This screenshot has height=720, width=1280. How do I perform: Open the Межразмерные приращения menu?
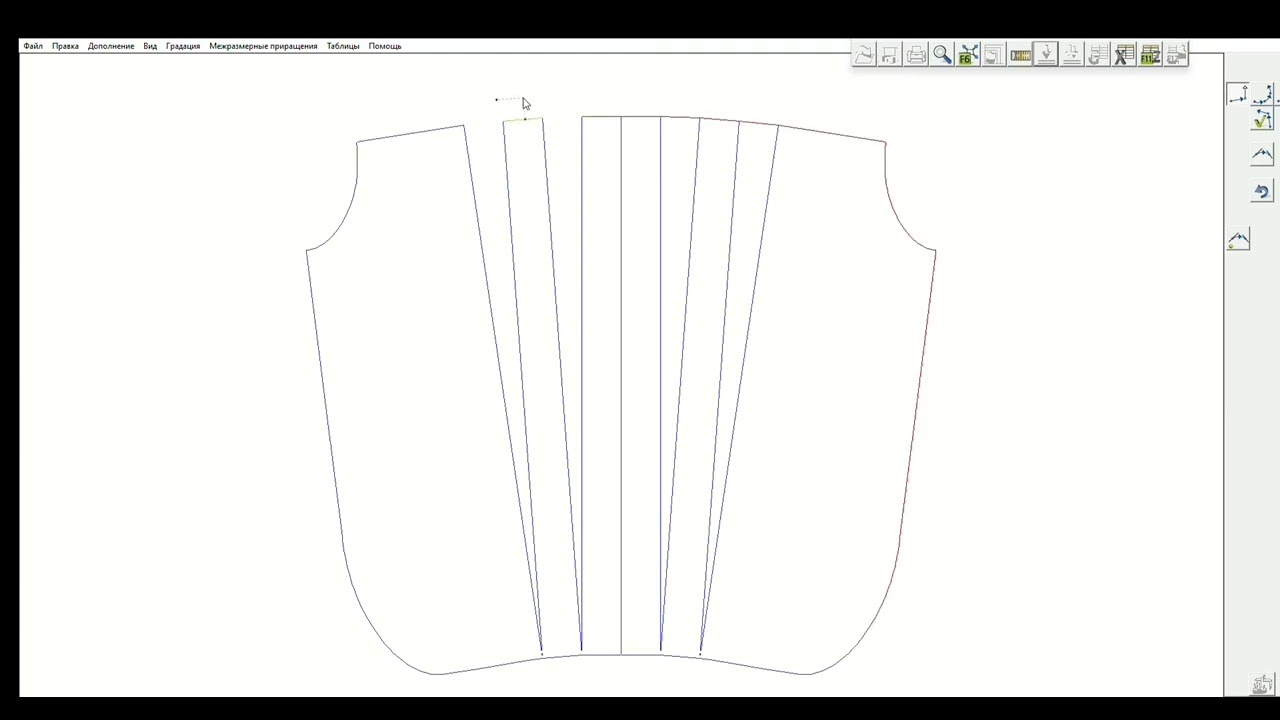[263, 46]
